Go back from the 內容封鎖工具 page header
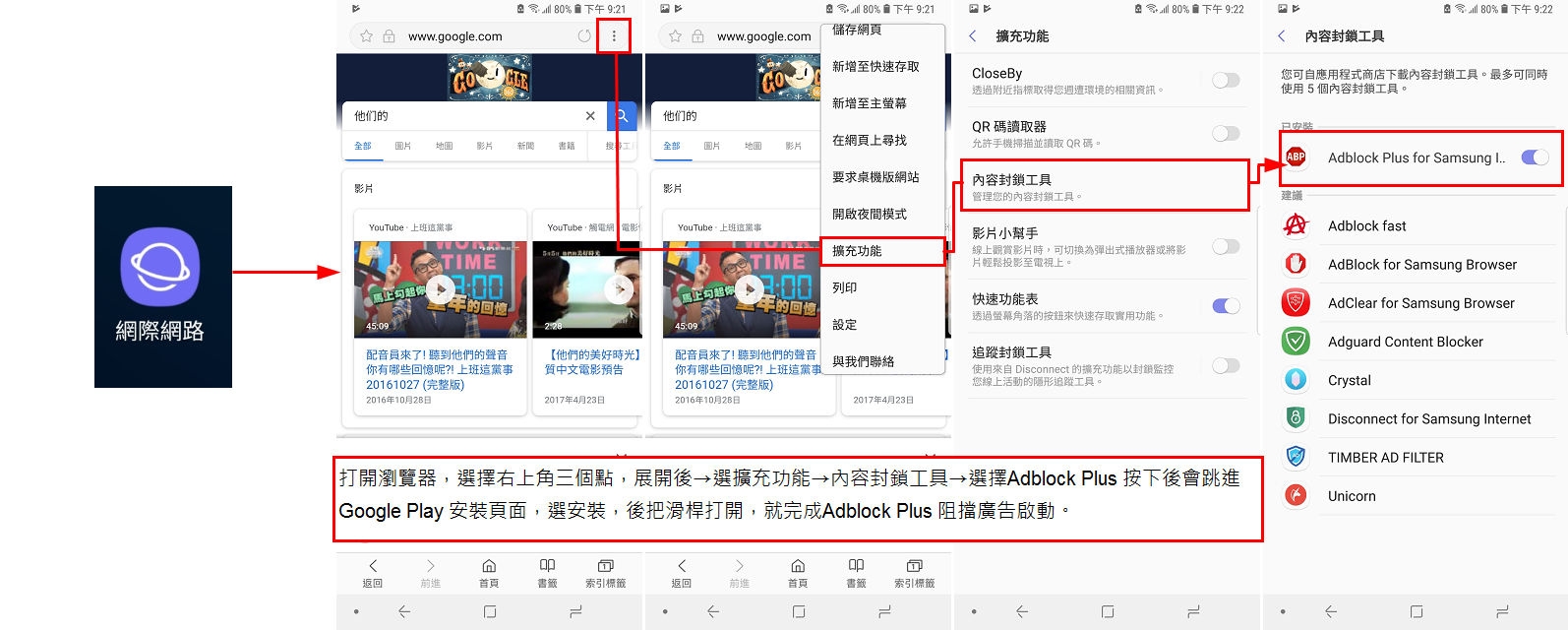The height and width of the screenshot is (632, 1568). click(1281, 36)
